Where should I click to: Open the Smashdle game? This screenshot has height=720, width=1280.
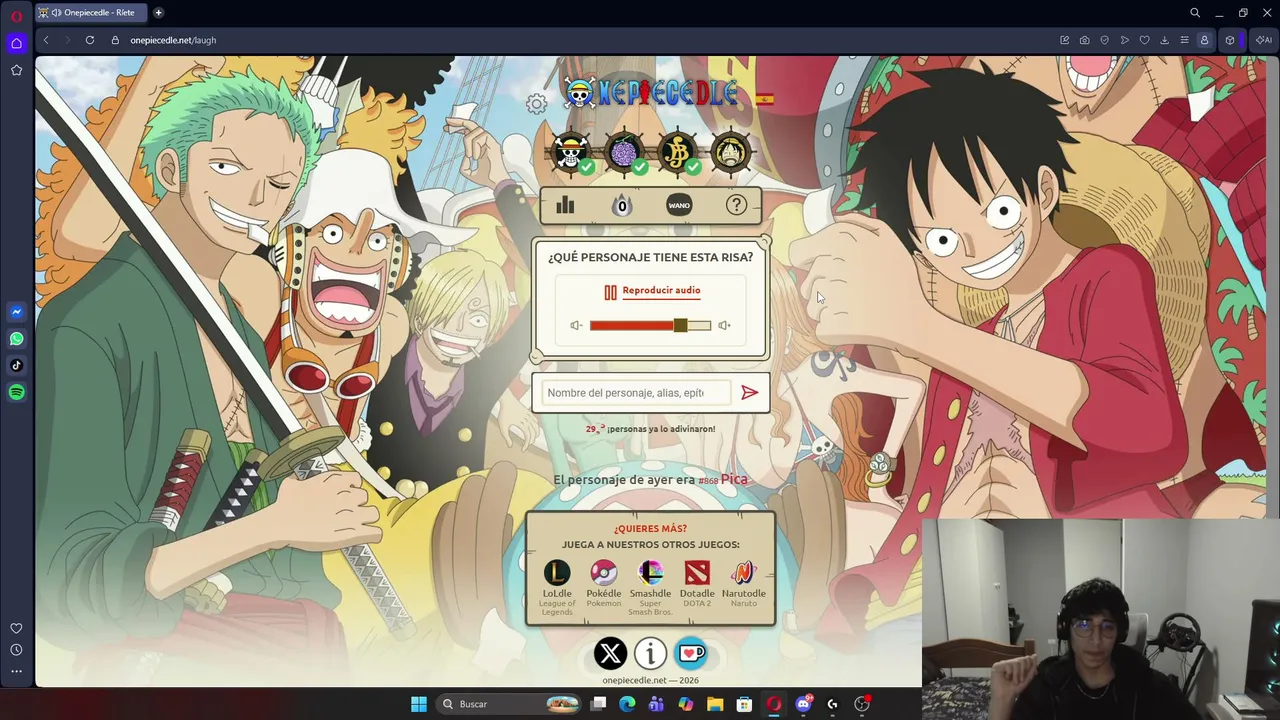click(x=650, y=588)
